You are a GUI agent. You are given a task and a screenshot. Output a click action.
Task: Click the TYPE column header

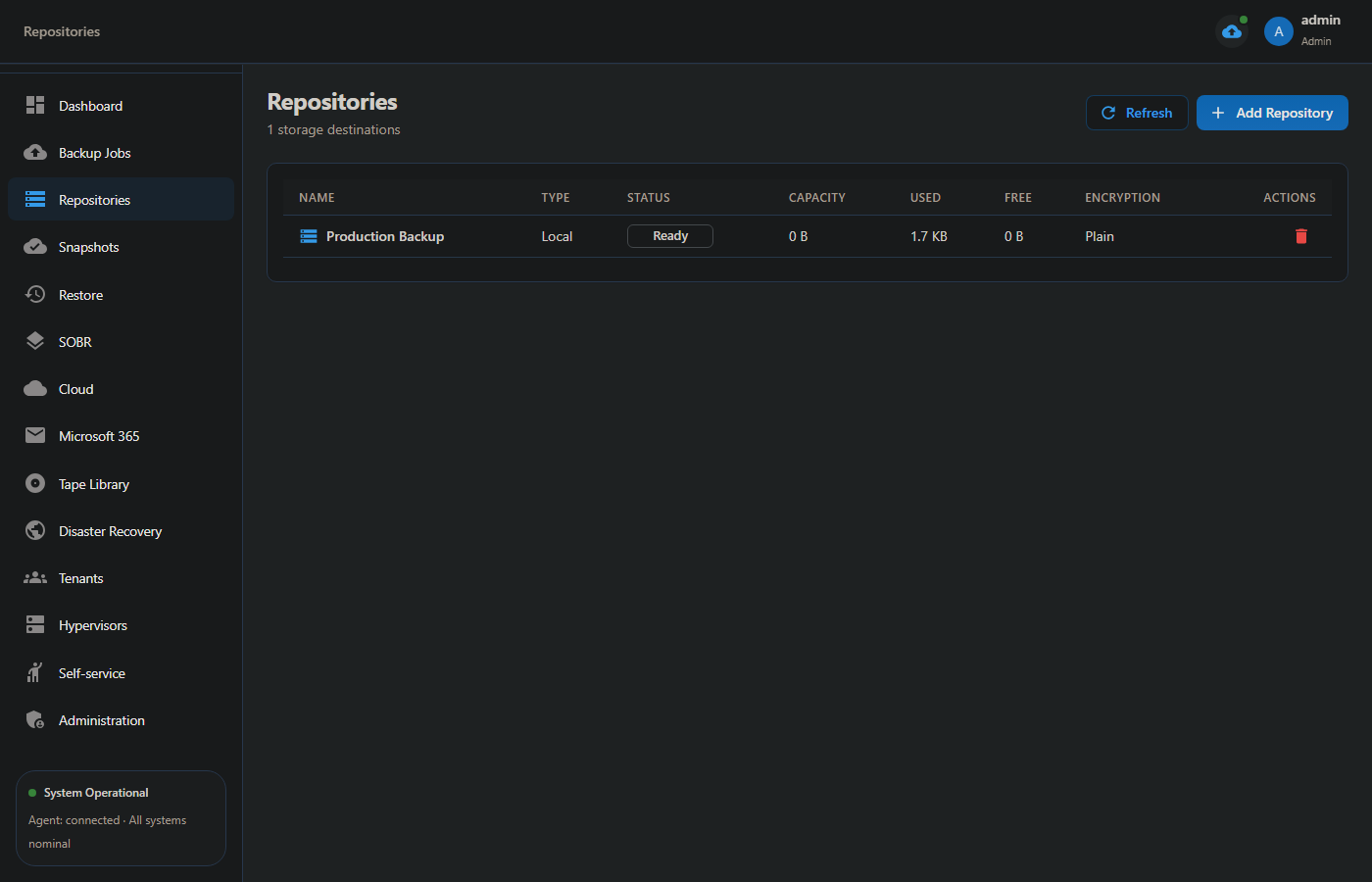point(556,197)
